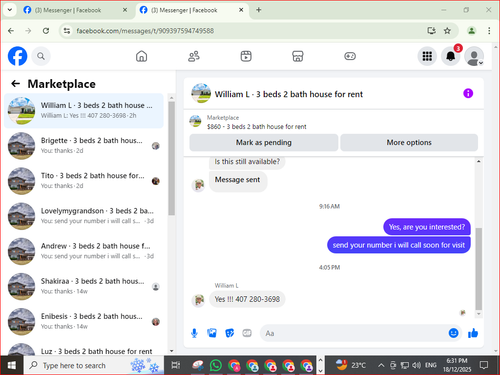
Task: Click William L's avatar beside last message
Action: 198,300
